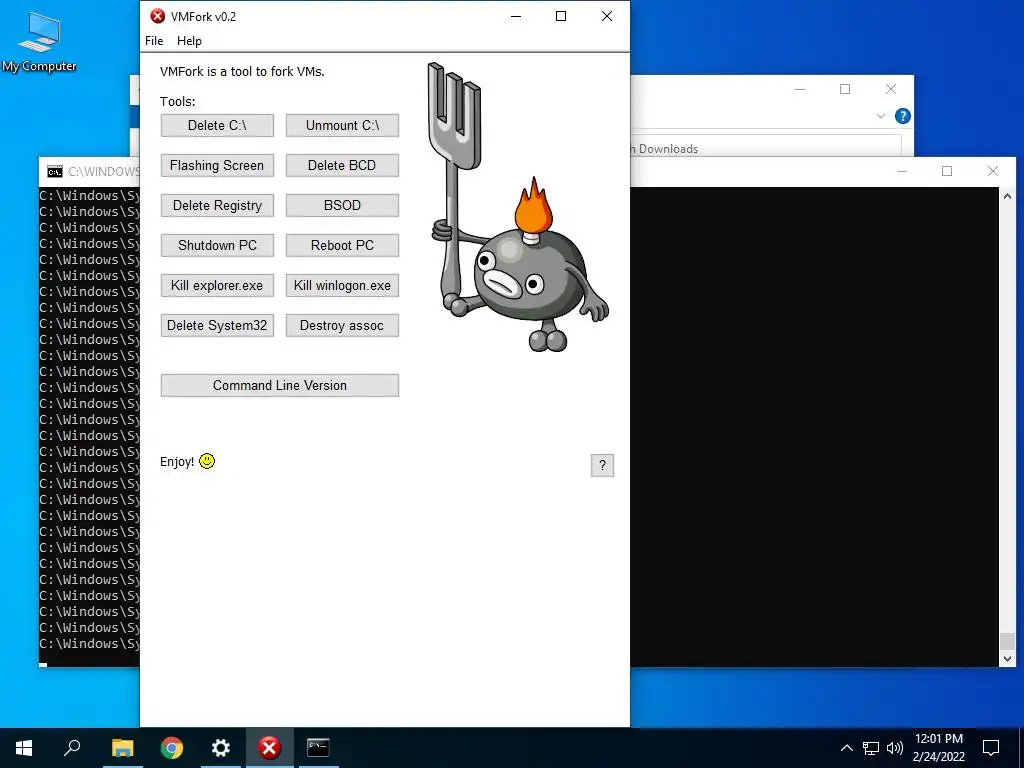Open My Computer desktop icon
This screenshot has height=768, width=1024.
click(39, 42)
